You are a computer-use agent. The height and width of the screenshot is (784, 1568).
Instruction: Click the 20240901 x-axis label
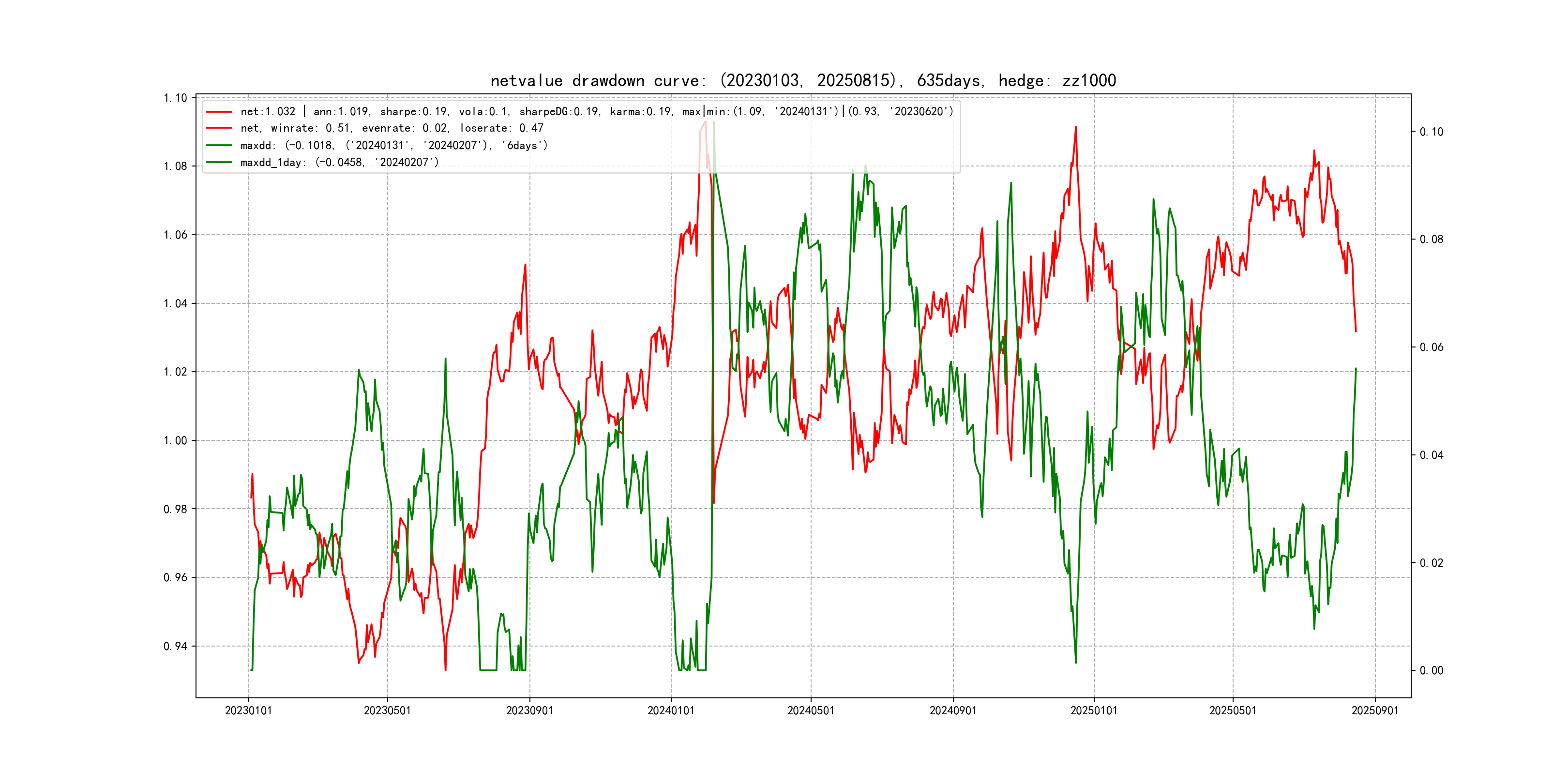[952, 710]
